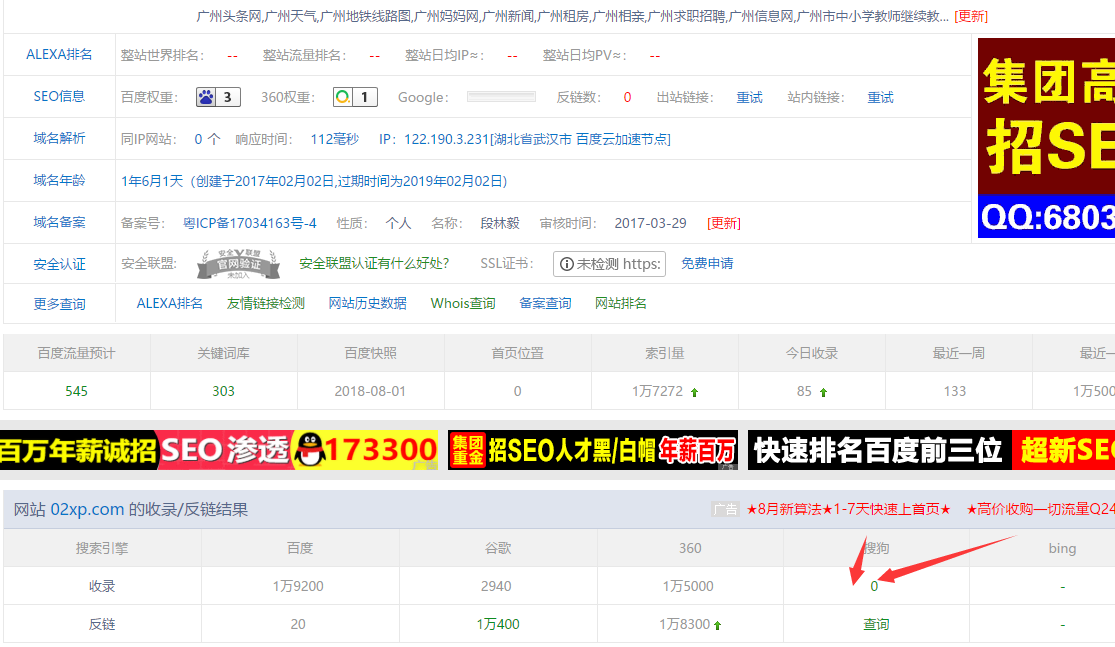Click the Google PR rank bar
Screen dimensions: 1115x647
pos(501,97)
